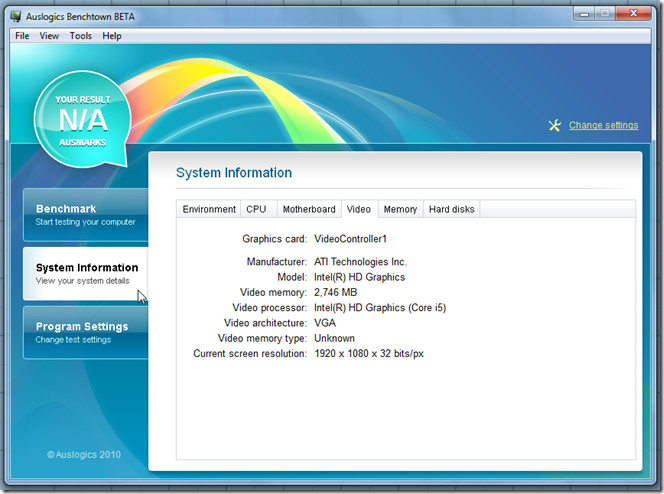This screenshot has height=494, width=664.
Task: Minimize the Benchtown window
Action: click(x=584, y=14)
